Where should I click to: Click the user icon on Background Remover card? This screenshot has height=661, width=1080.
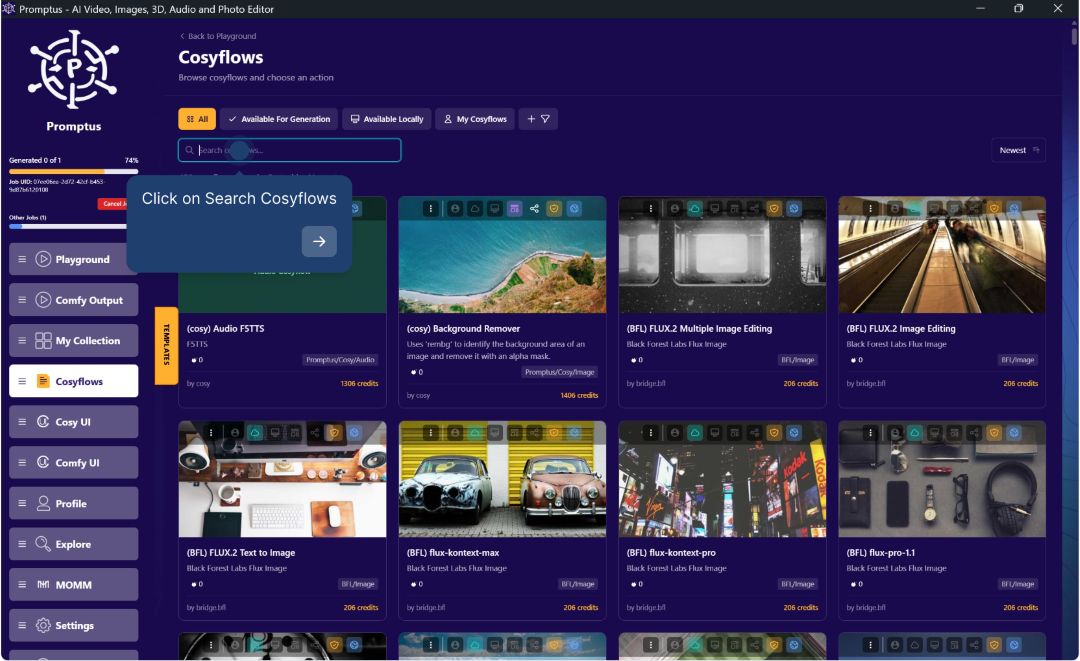[x=455, y=208]
